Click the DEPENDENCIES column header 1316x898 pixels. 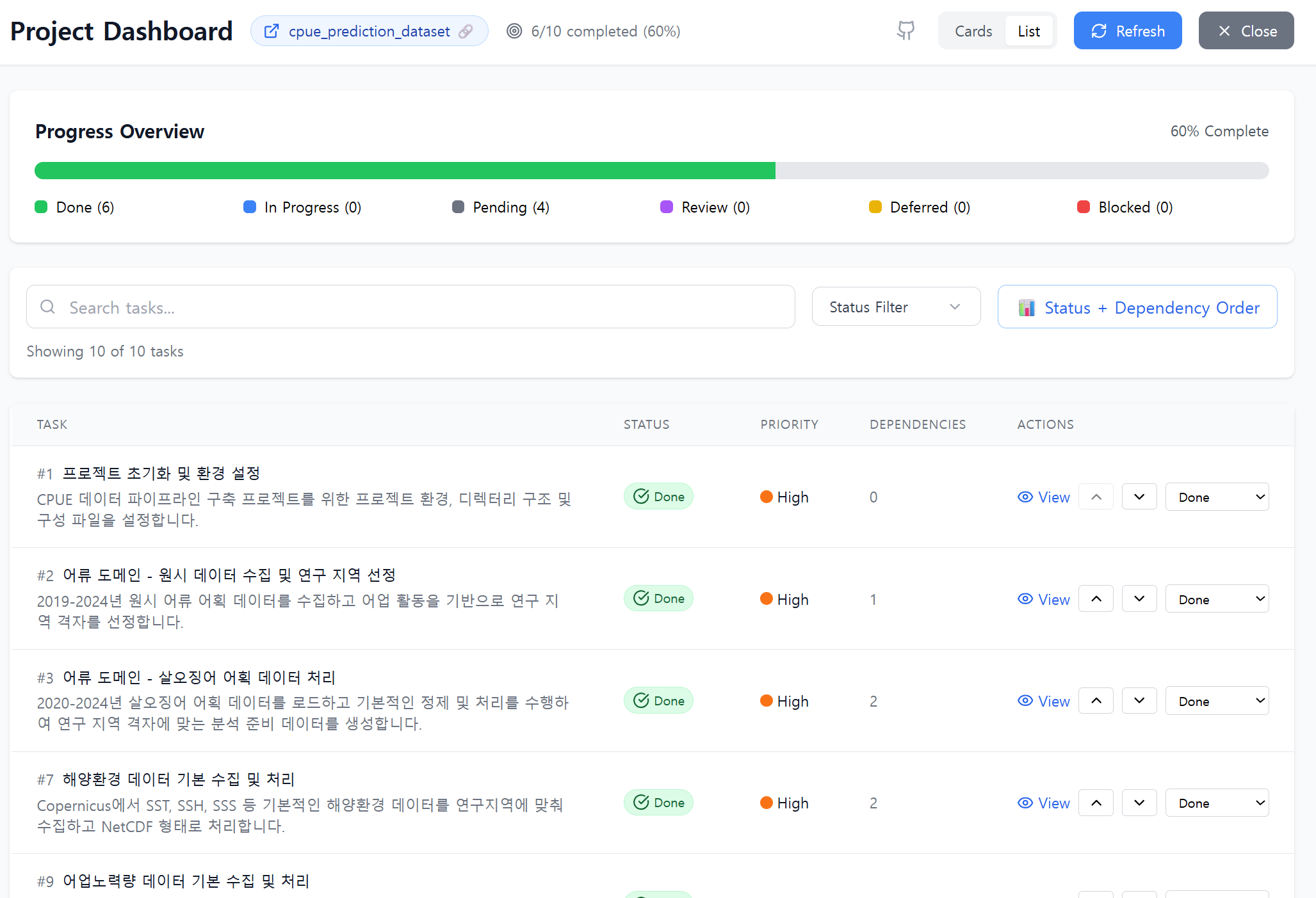coord(918,424)
